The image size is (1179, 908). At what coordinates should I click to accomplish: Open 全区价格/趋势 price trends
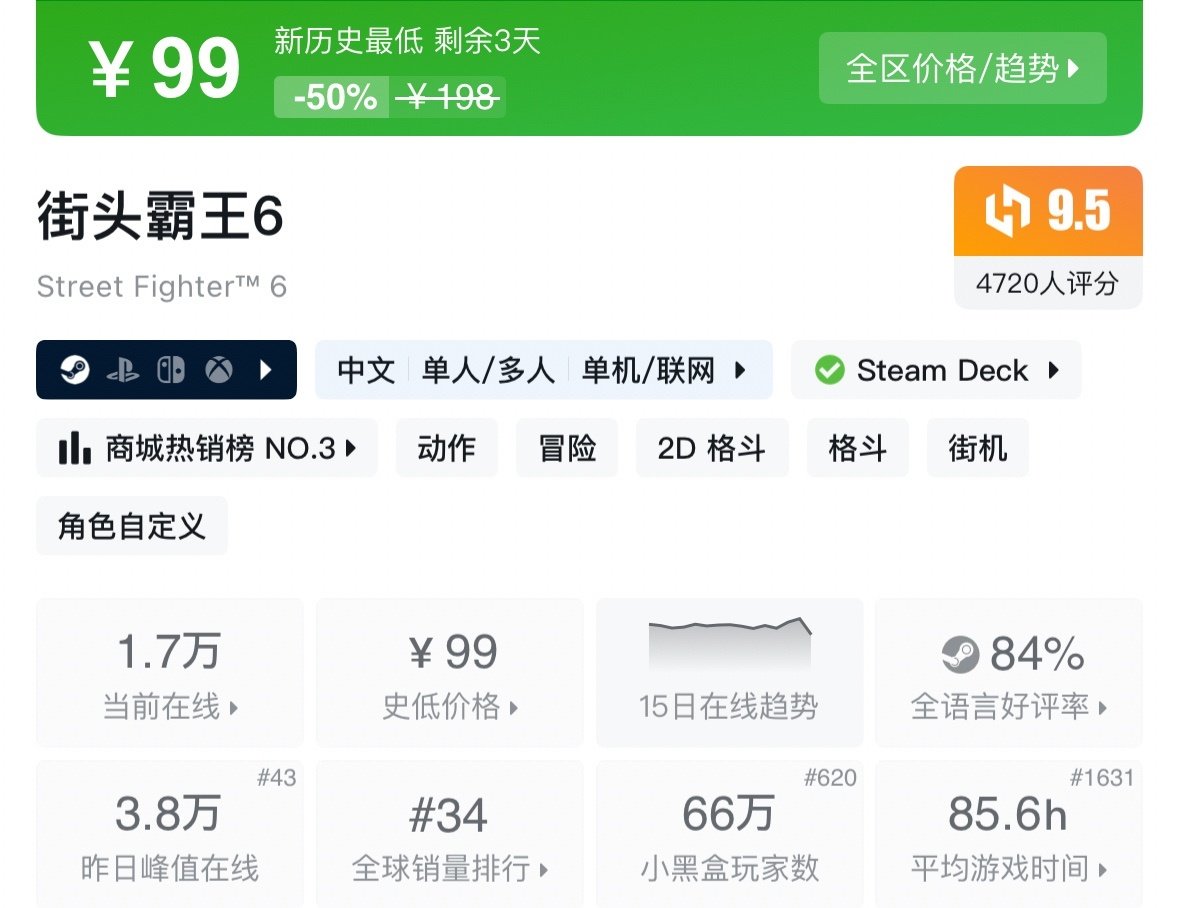(962, 68)
